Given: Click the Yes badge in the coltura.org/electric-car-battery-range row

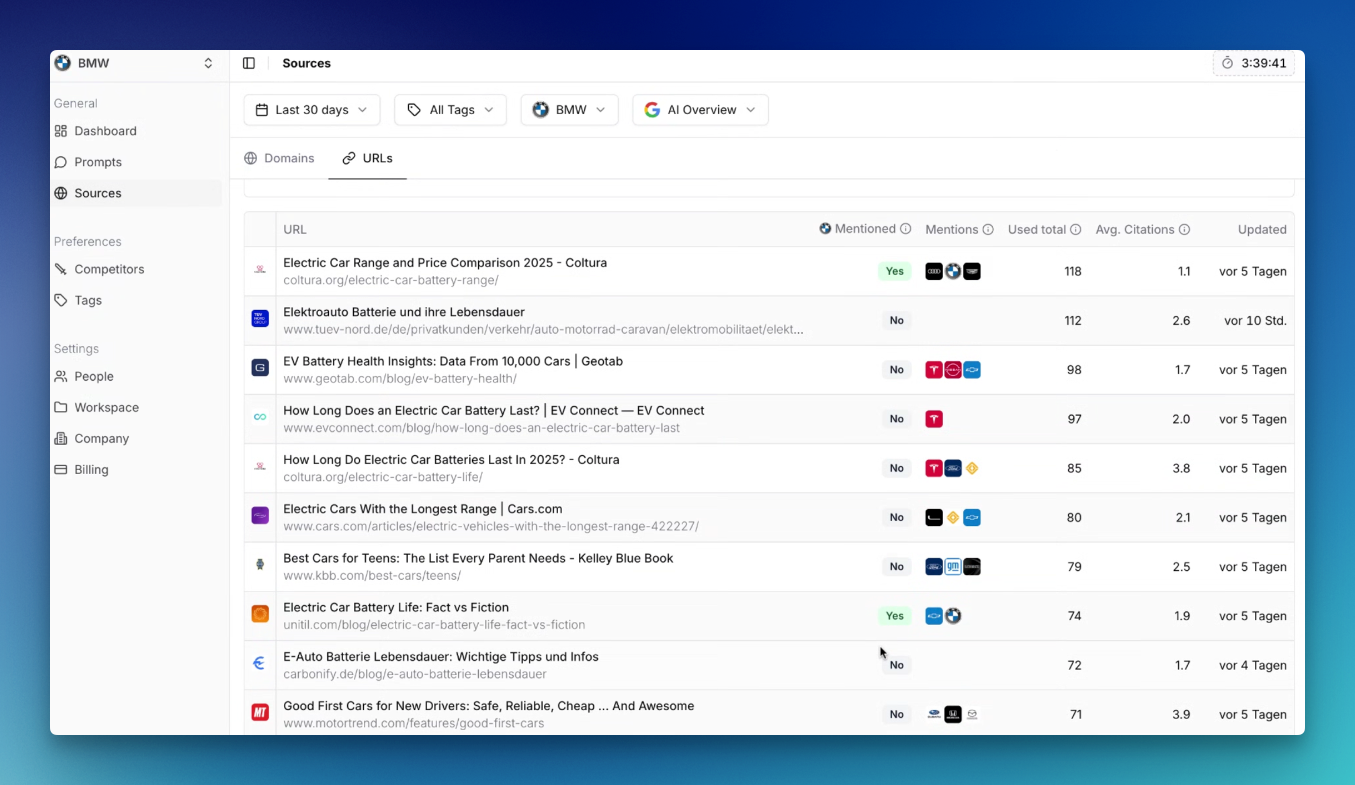Looking at the screenshot, I should click(895, 271).
